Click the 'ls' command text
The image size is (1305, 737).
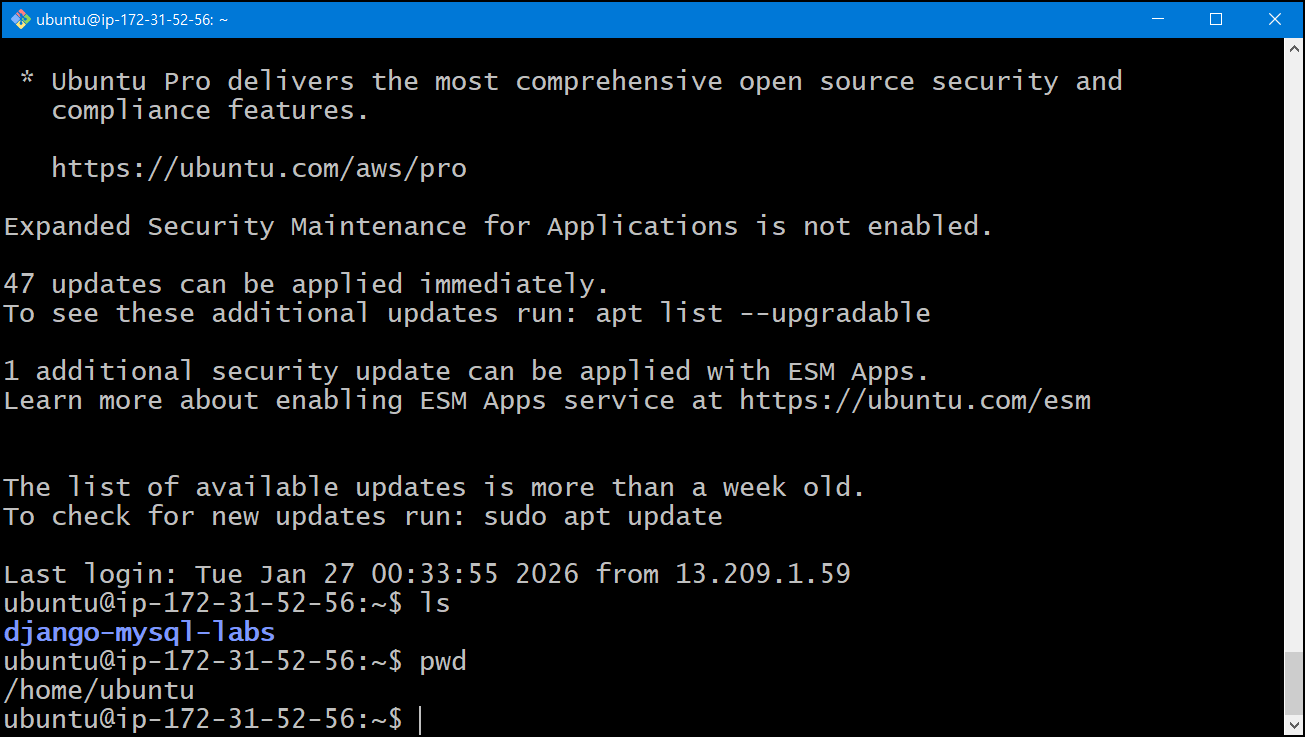[435, 603]
